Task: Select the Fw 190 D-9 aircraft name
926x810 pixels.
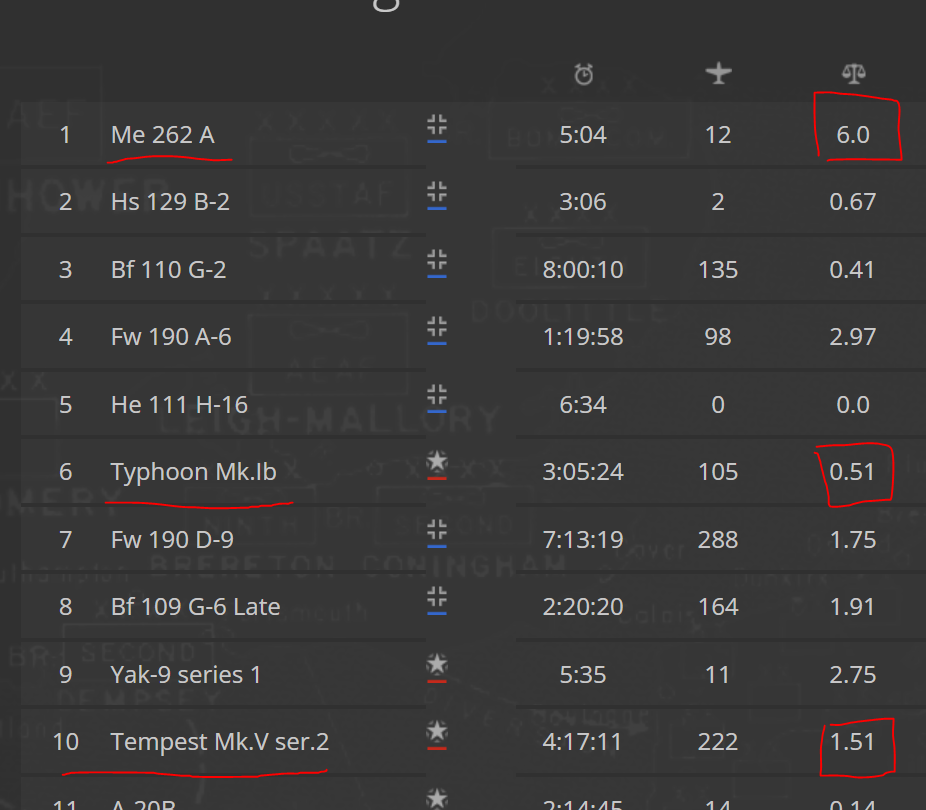Action: (x=172, y=540)
